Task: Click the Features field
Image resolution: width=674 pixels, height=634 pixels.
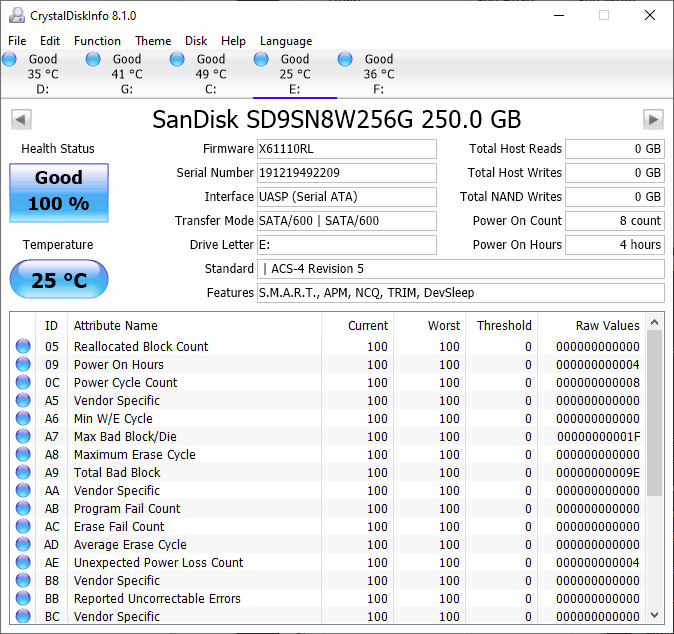Action: point(461,293)
